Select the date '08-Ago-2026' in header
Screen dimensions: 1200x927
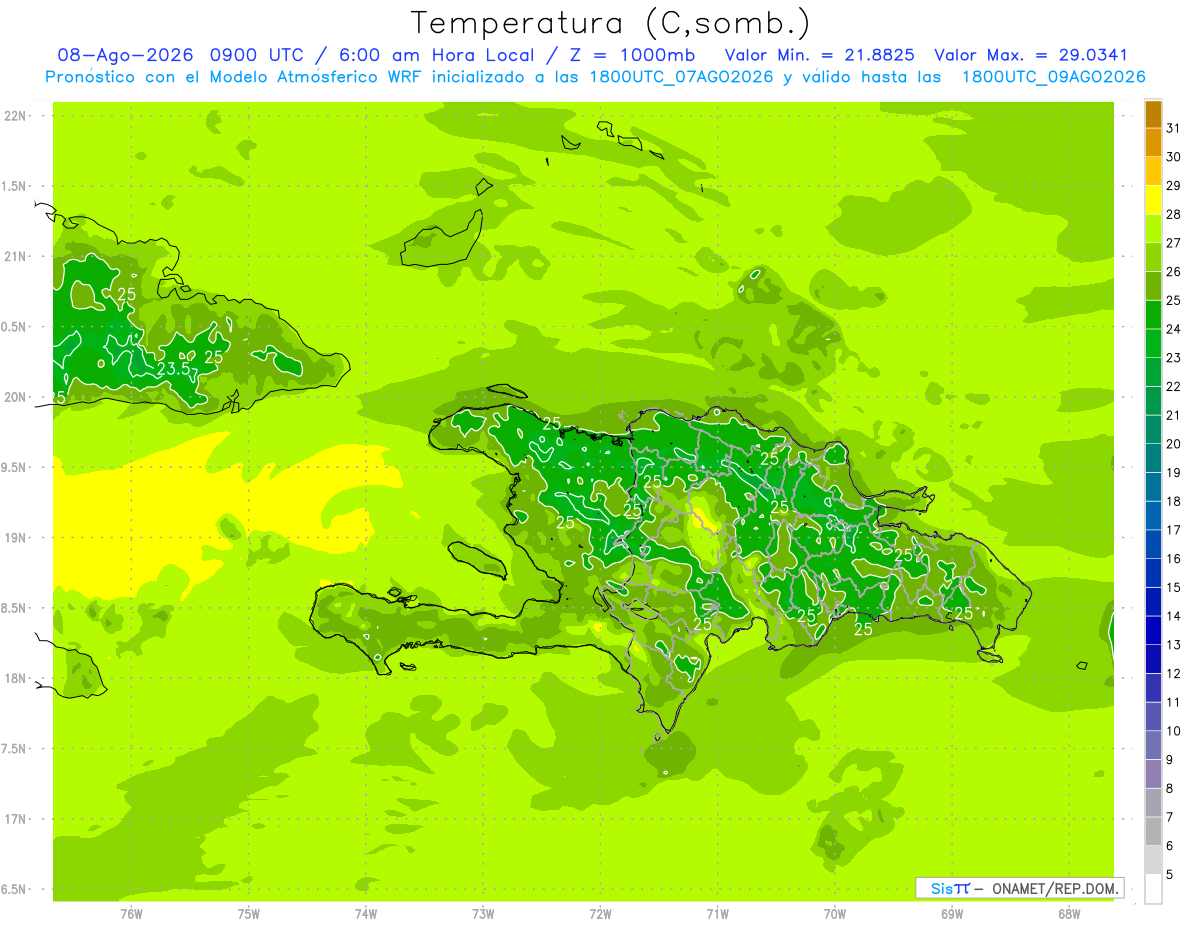(126, 55)
